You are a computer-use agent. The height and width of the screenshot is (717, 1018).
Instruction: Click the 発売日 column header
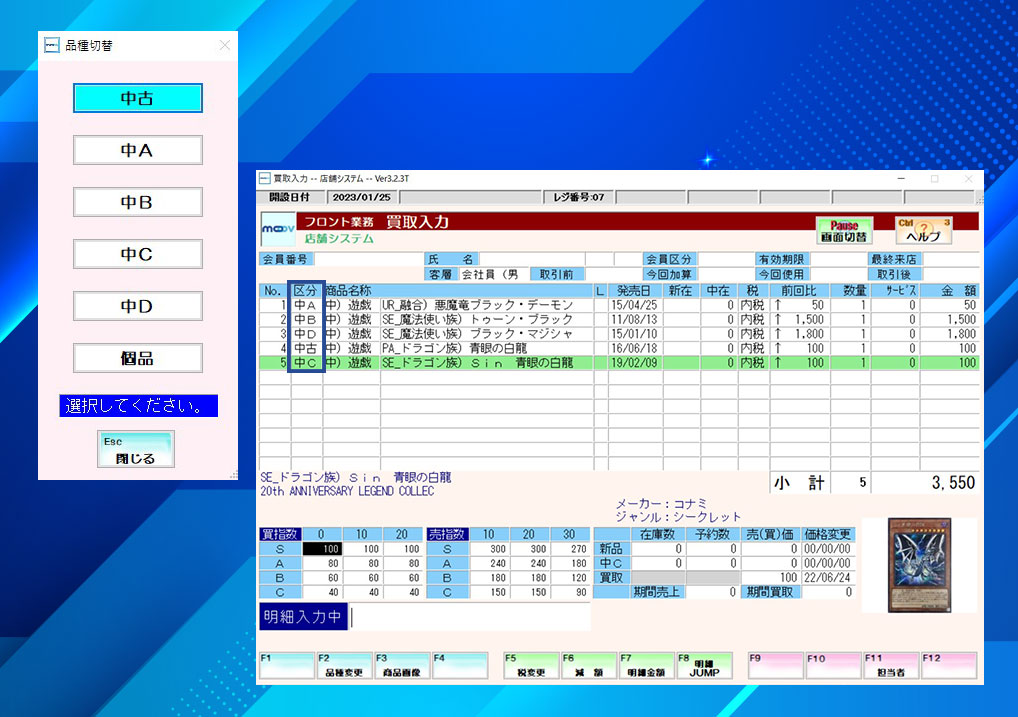[635, 290]
